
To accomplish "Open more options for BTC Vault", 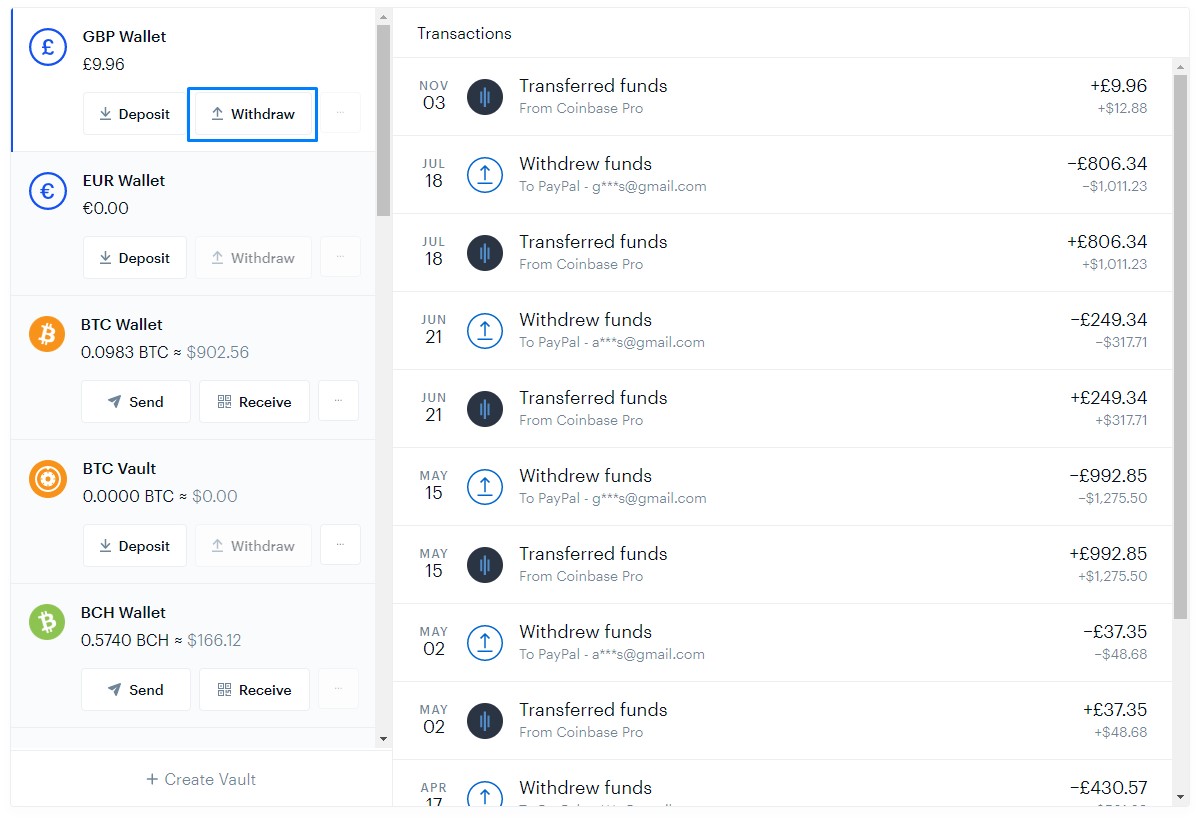I will [x=340, y=546].
